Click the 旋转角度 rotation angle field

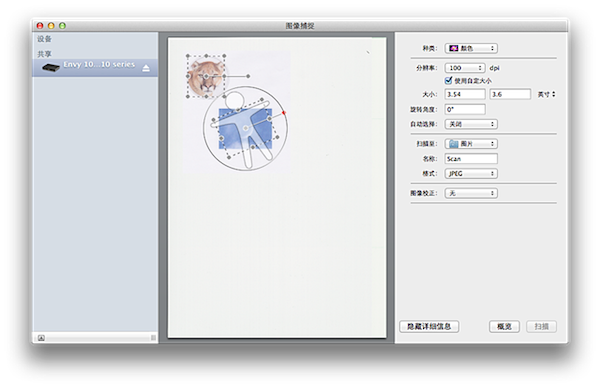click(x=465, y=109)
